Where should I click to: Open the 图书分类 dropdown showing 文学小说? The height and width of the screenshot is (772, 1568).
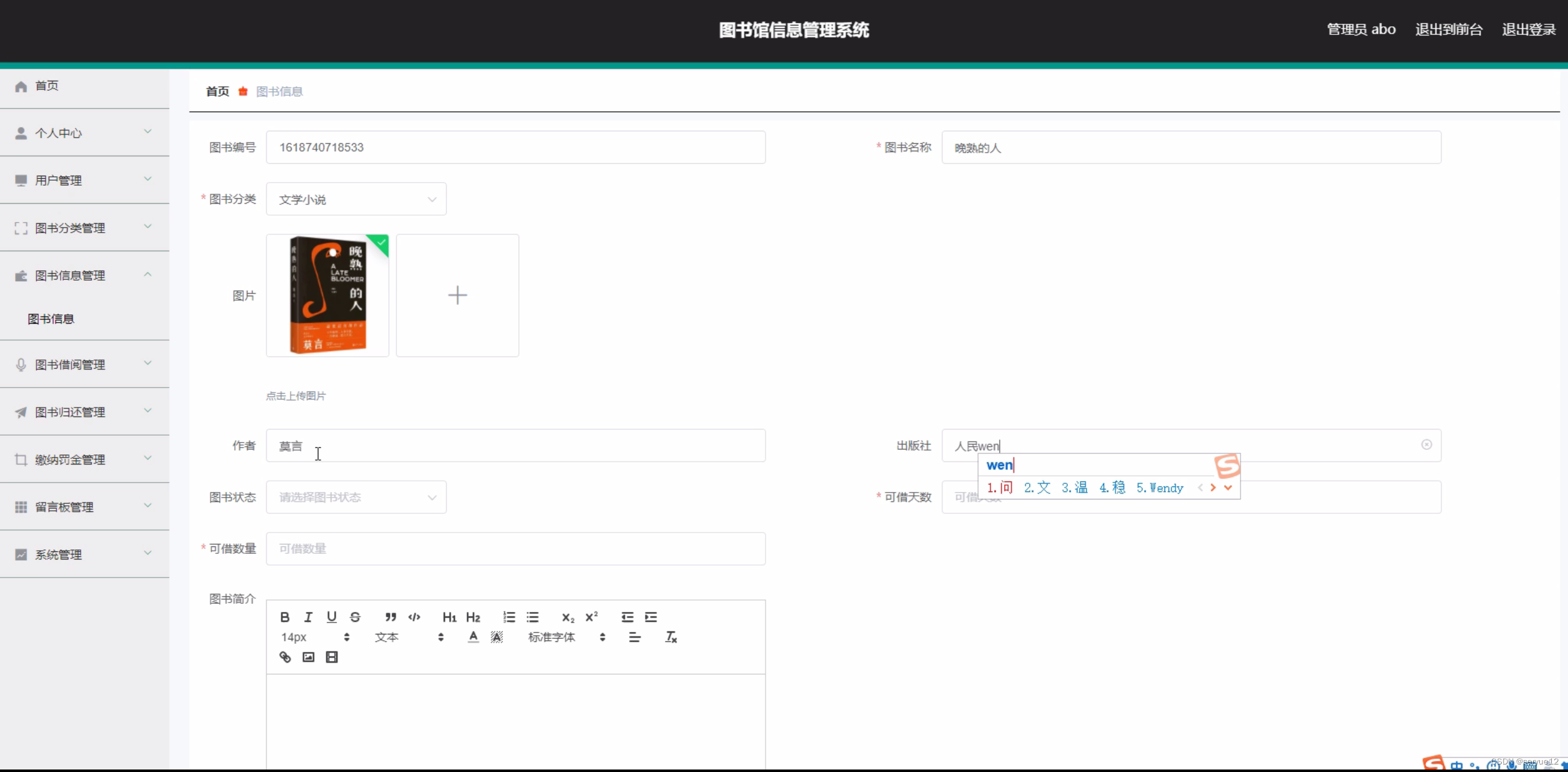click(x=356, y=199)
